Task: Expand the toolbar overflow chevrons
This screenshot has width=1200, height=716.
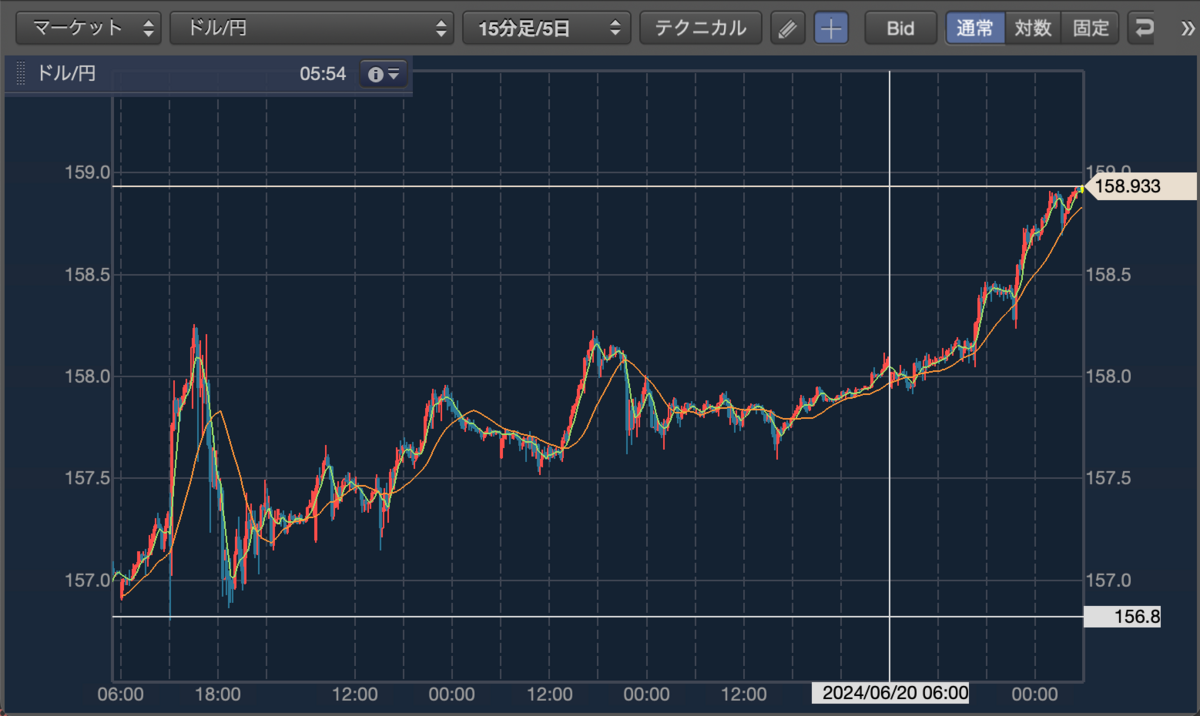Action: coord(1186,28)
